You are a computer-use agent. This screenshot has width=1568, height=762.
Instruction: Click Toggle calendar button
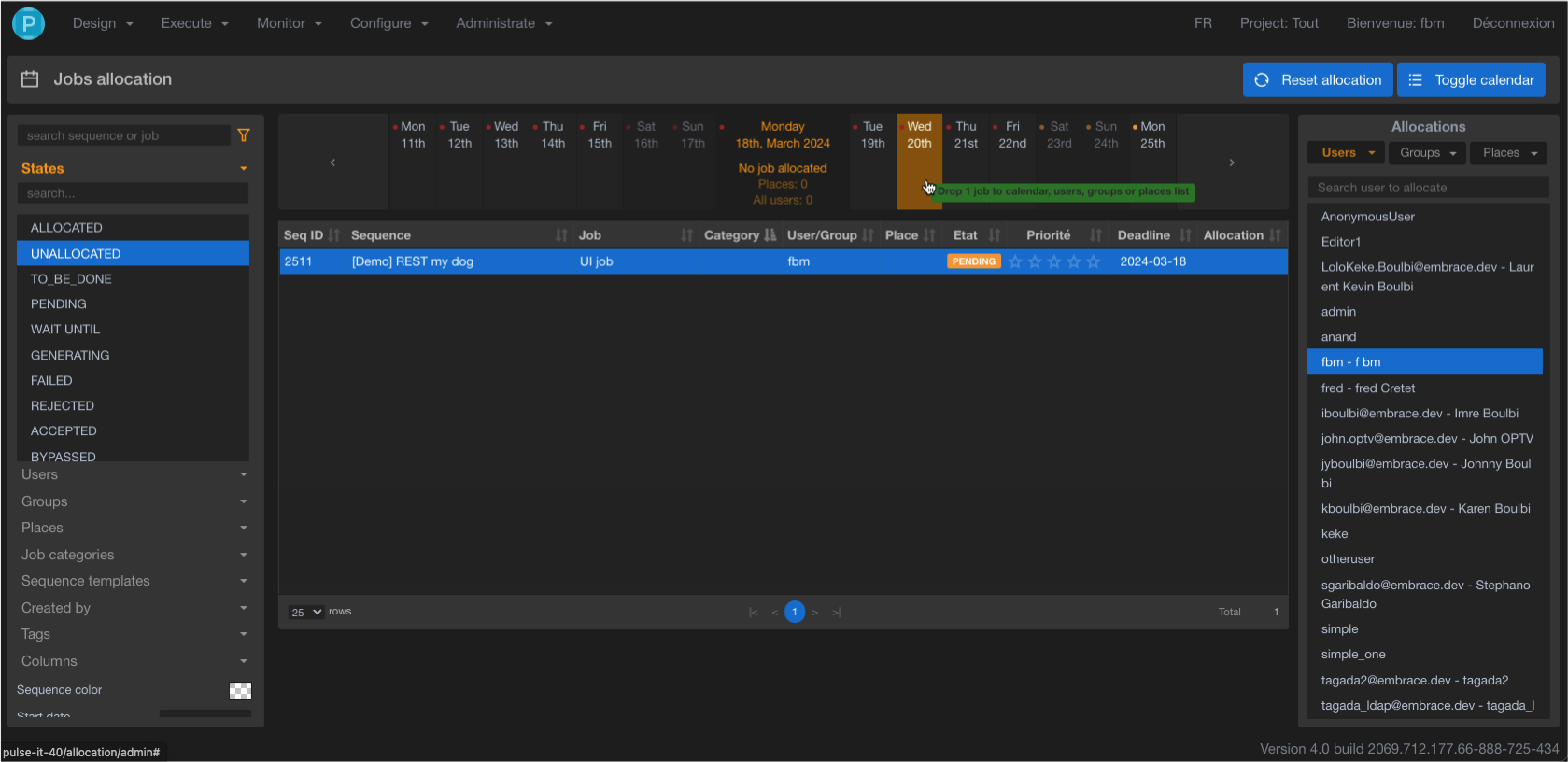(1471, 79)
